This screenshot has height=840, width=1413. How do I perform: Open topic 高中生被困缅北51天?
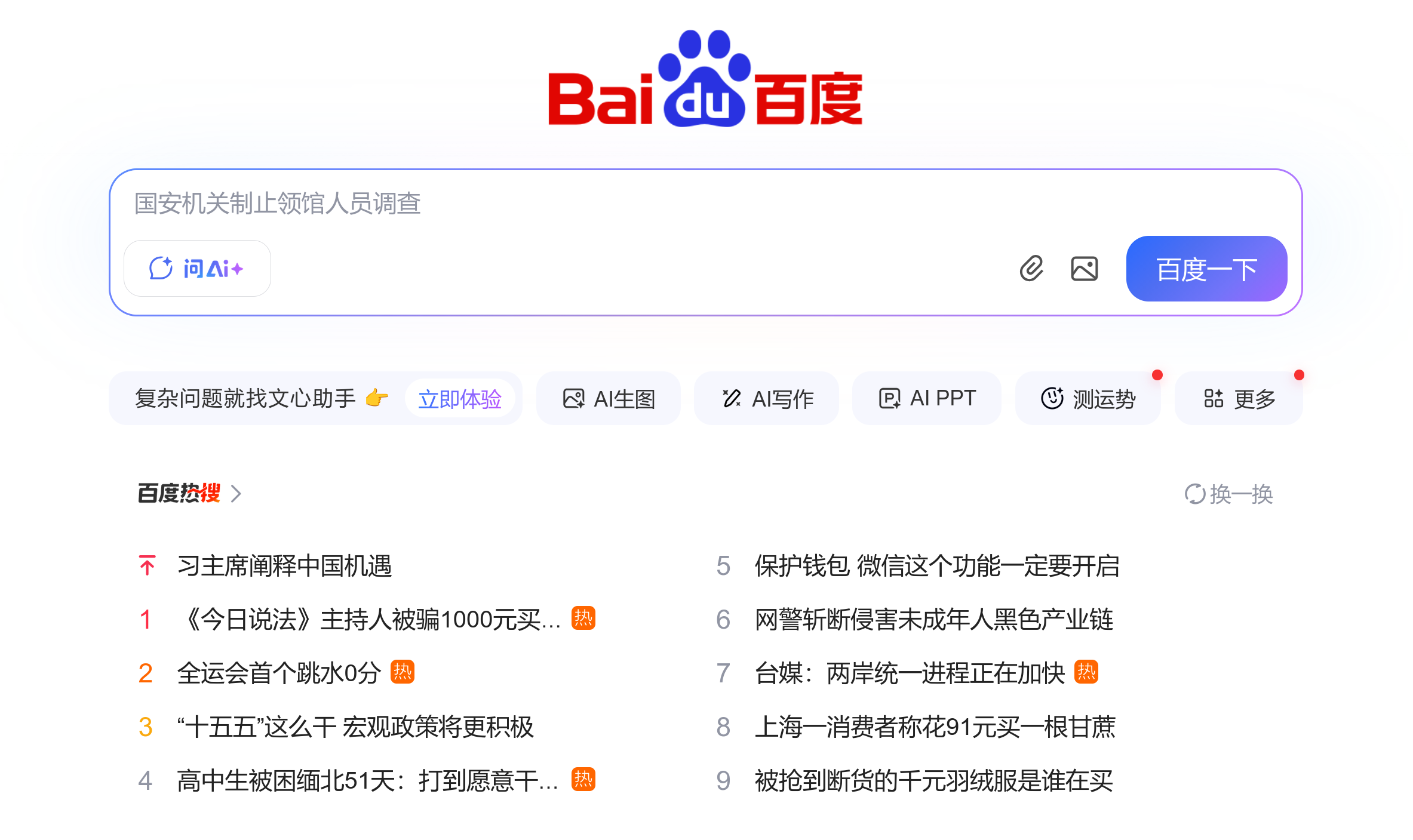[x=368, y=780]
